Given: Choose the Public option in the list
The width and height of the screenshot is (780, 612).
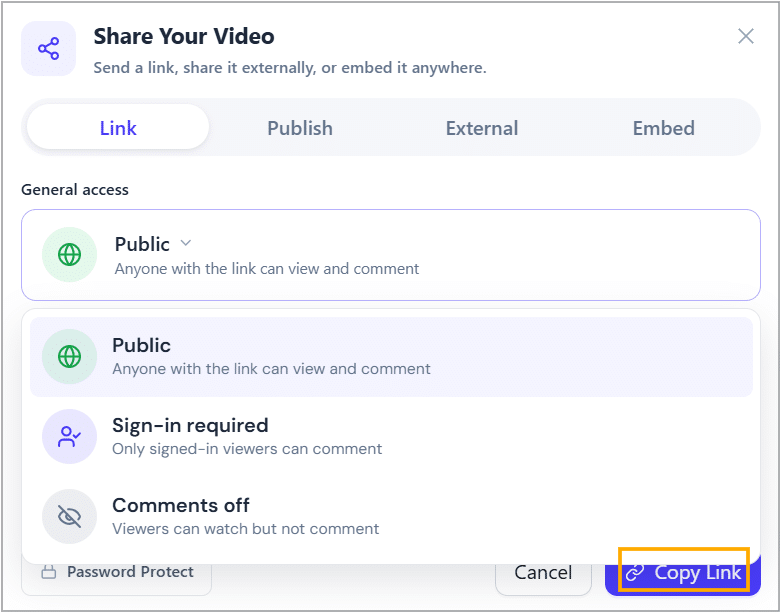Looking at the screenshot, I should [391, 357].
